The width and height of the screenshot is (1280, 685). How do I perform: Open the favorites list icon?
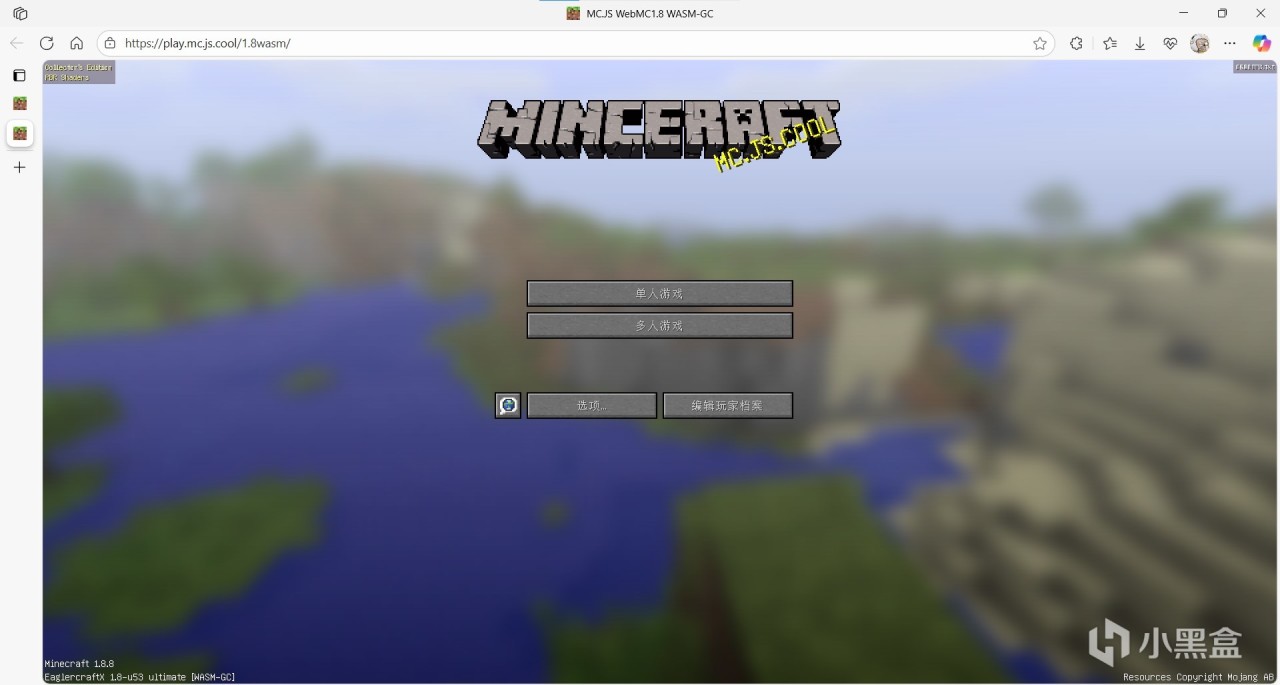pos(1110,43)
